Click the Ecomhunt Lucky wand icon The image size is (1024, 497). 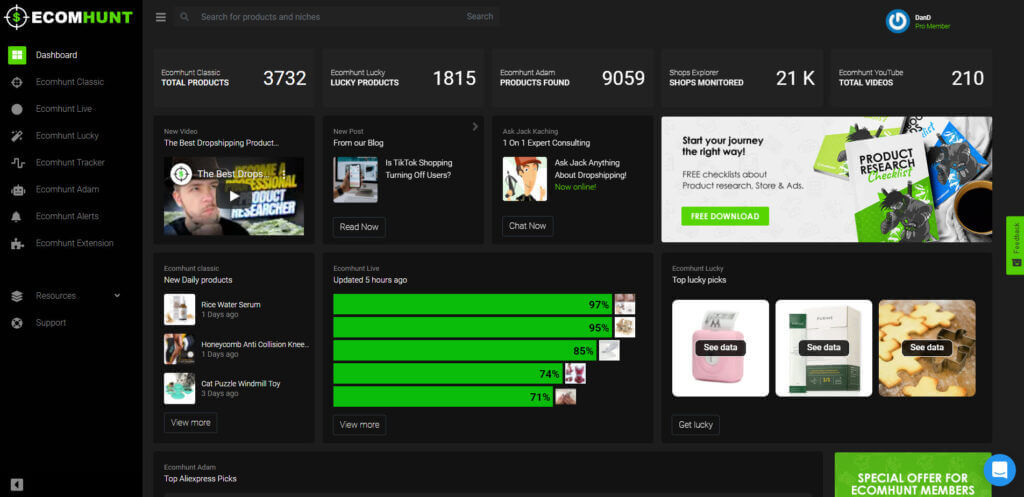coord(17,136)
